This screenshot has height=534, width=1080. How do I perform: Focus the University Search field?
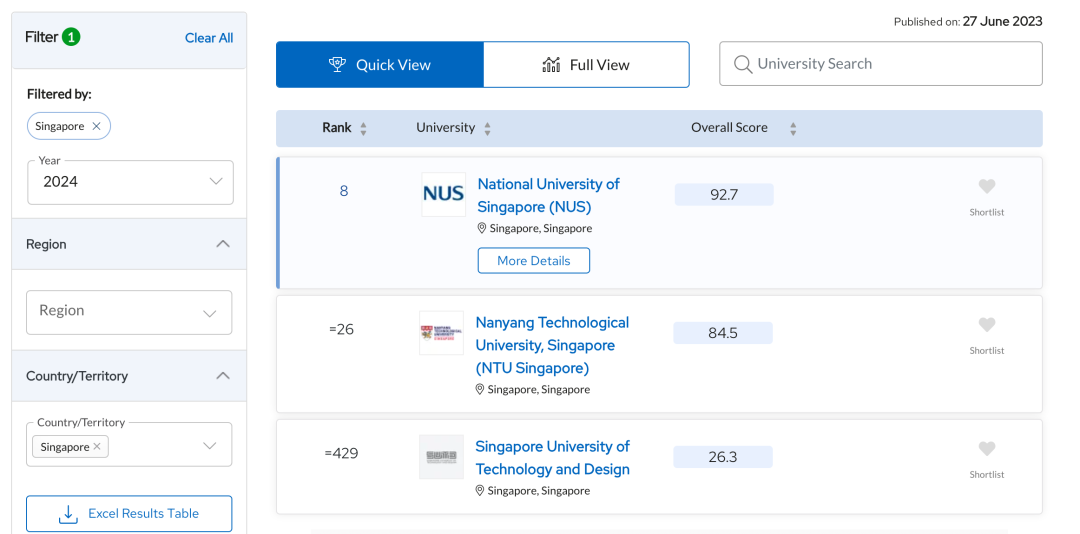pyautogui.click(x=881, y=64)
